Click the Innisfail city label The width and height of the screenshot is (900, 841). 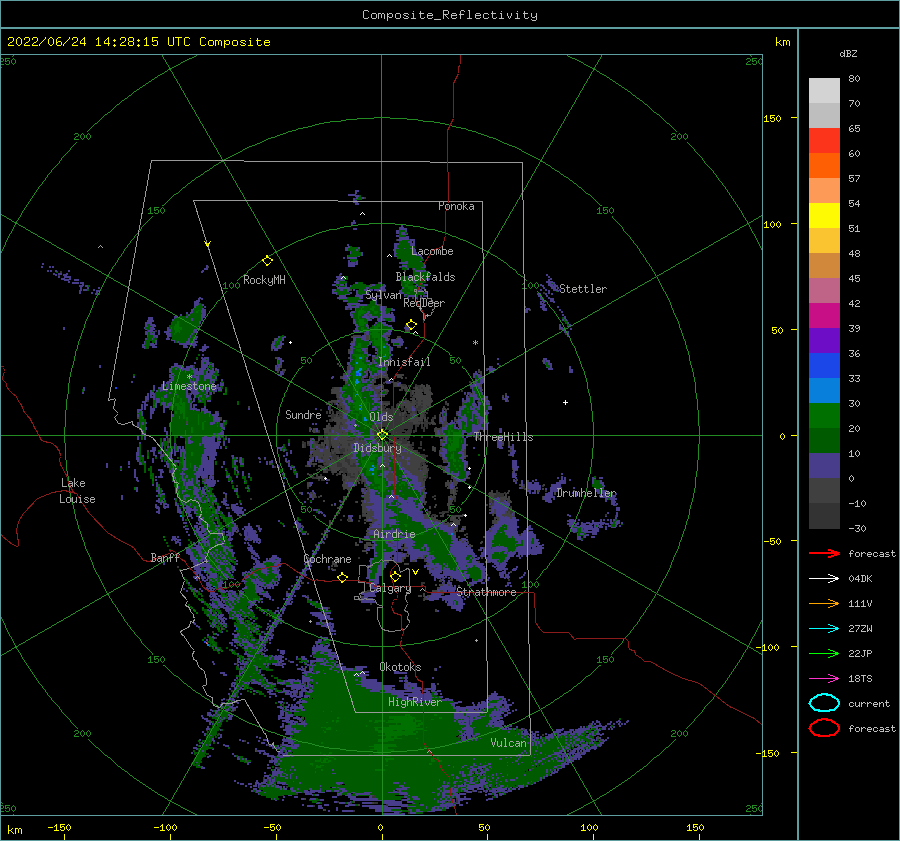point(404,362)
